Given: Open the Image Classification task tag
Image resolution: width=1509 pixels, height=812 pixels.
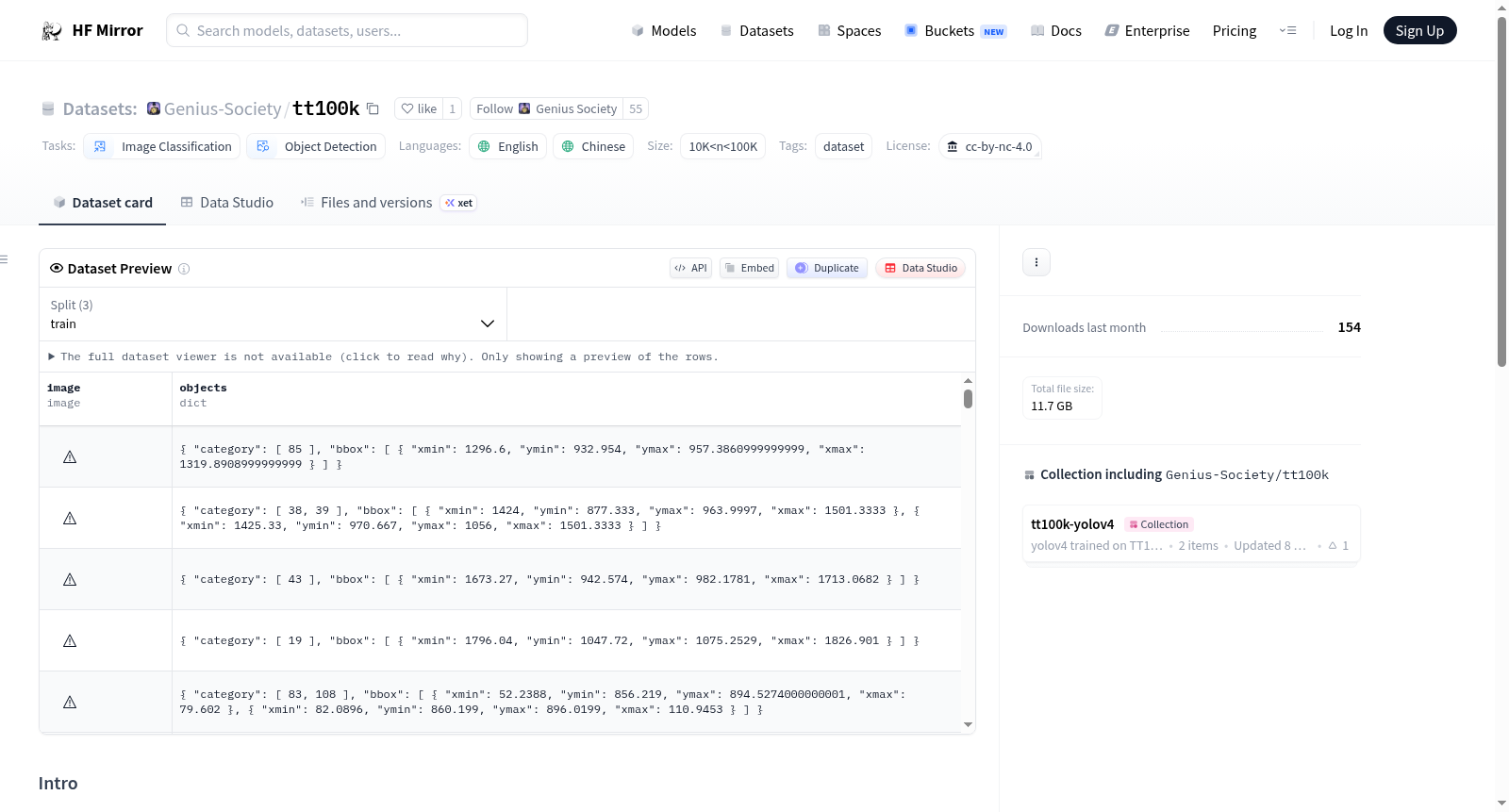Looking at the screenshot, I should coord(162,146).
